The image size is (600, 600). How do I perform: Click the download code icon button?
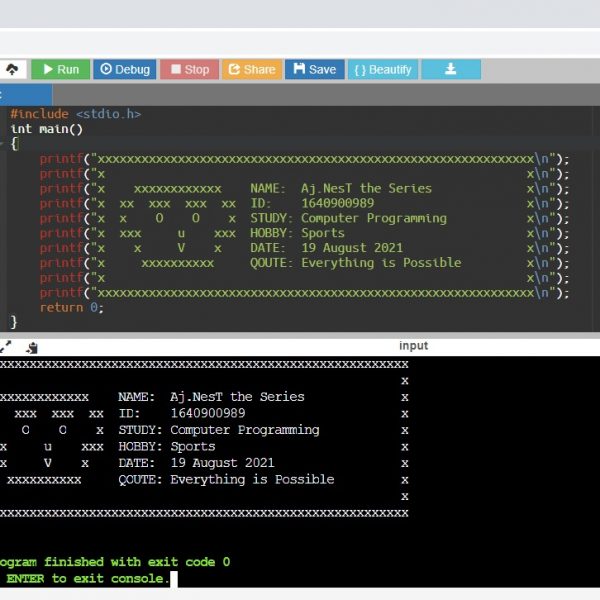450,69
